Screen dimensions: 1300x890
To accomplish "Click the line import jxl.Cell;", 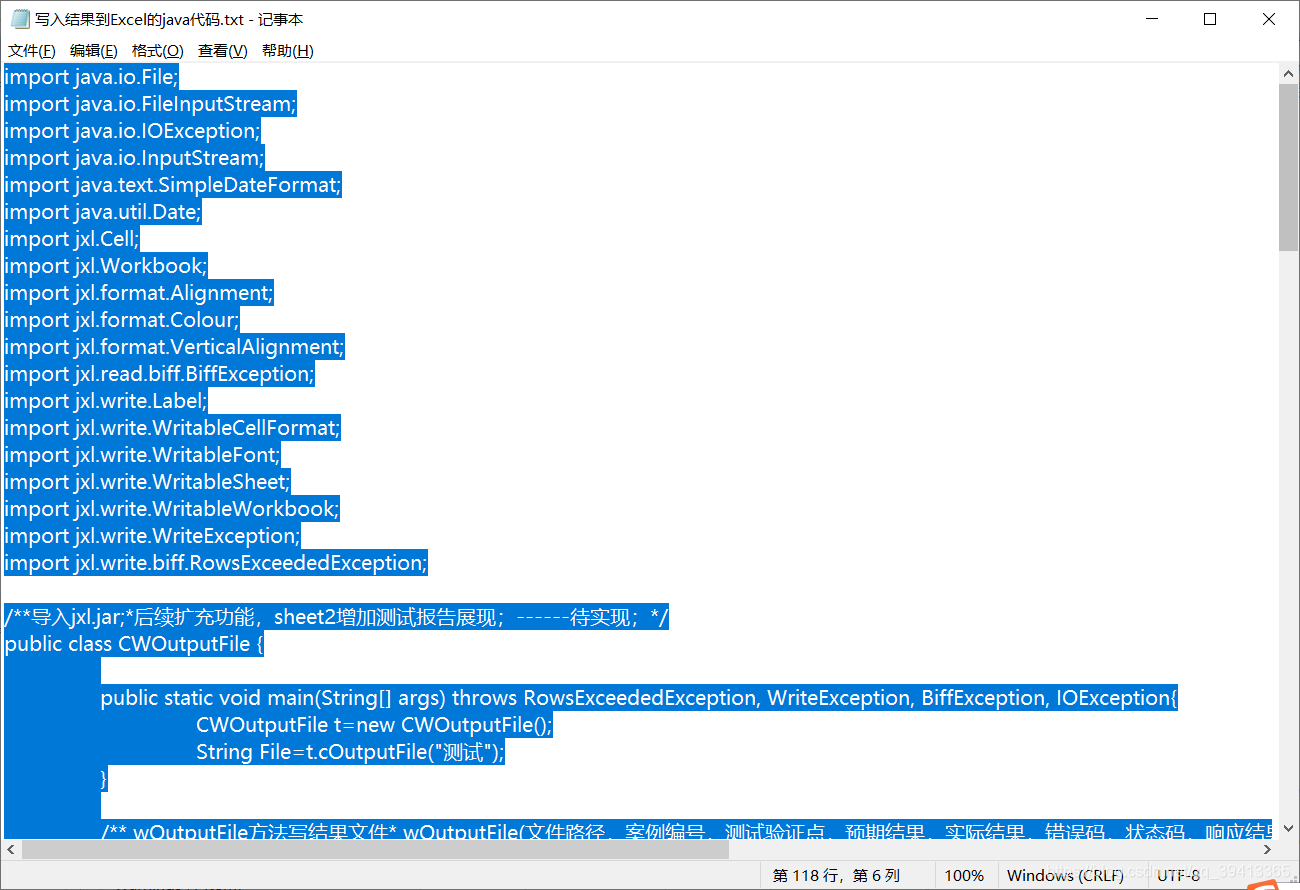I will [x=72, y=239].
